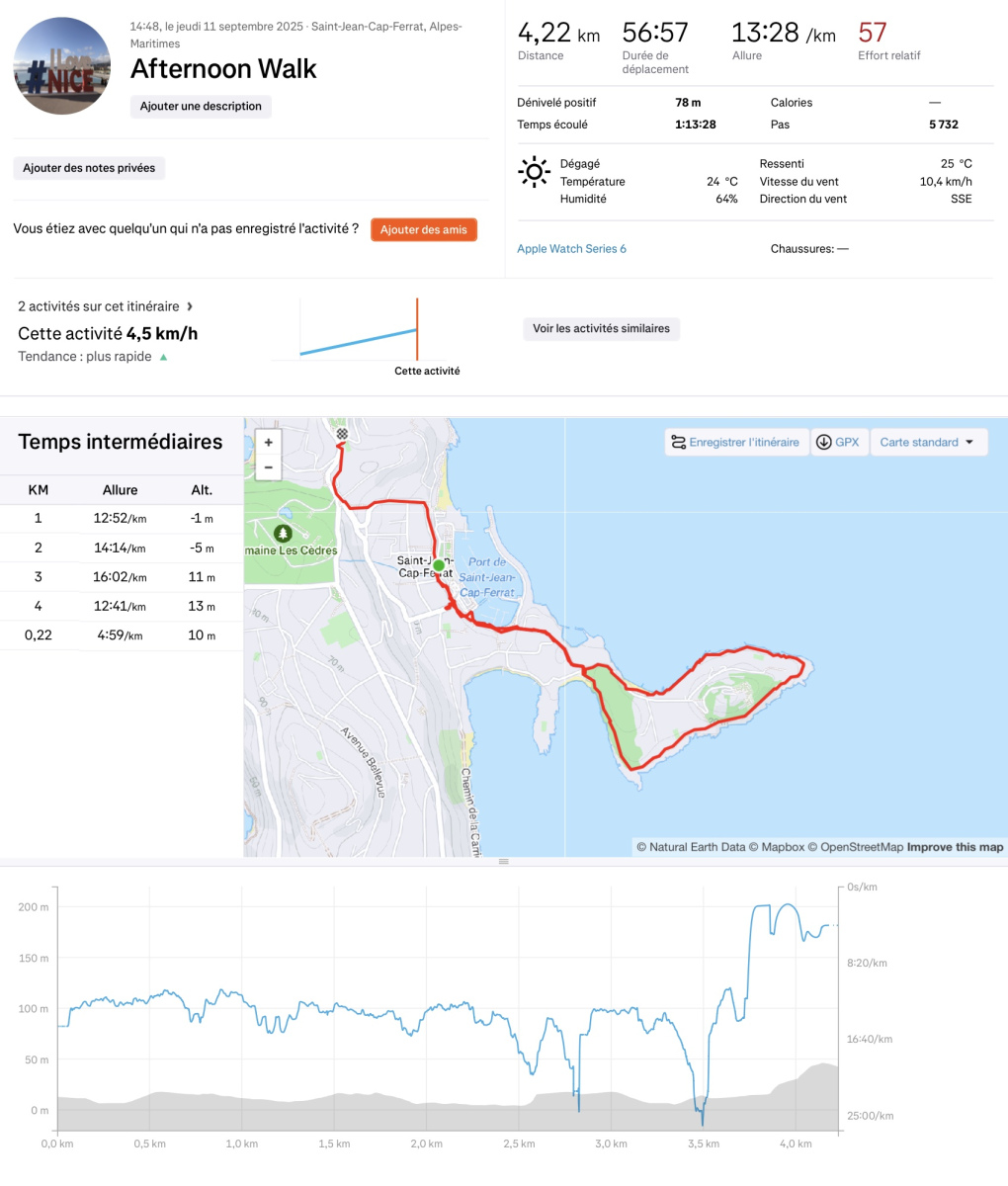This screenshot has width=1008, height=1186.
Task: Click the green start marker on map
Action: pyautogui.click(x=439, y=565)
